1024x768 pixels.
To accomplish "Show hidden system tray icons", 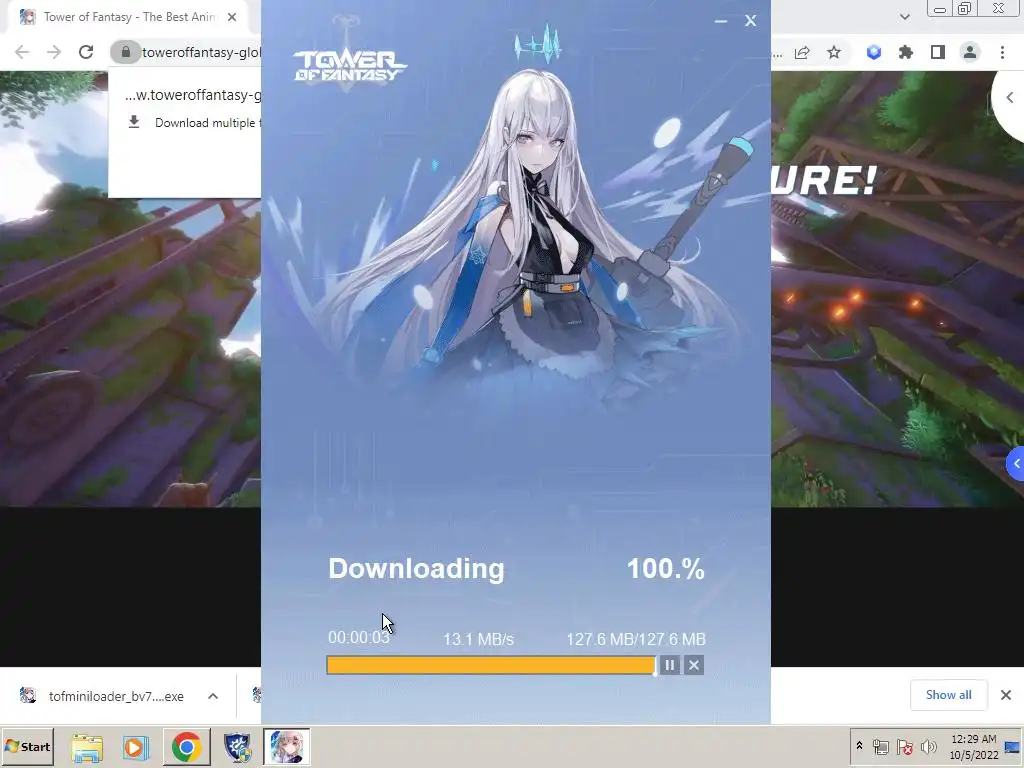I will [x=859, y=746].
